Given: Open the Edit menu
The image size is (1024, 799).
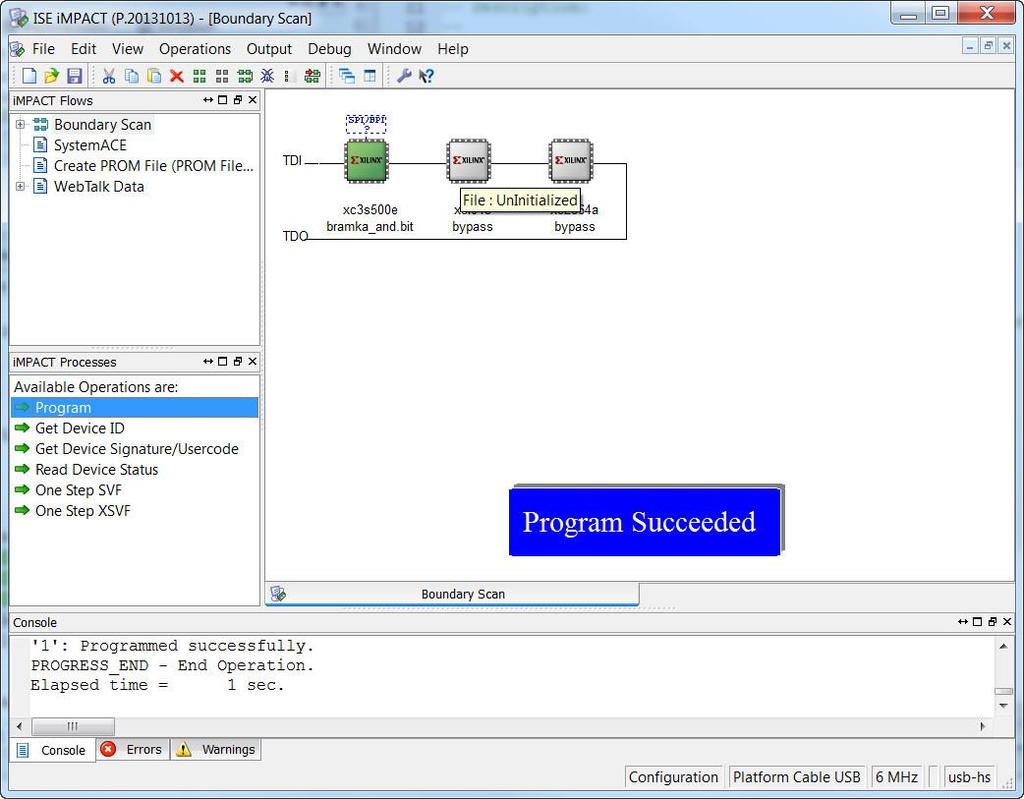Looking at the screenshot, I should (84, 49).
